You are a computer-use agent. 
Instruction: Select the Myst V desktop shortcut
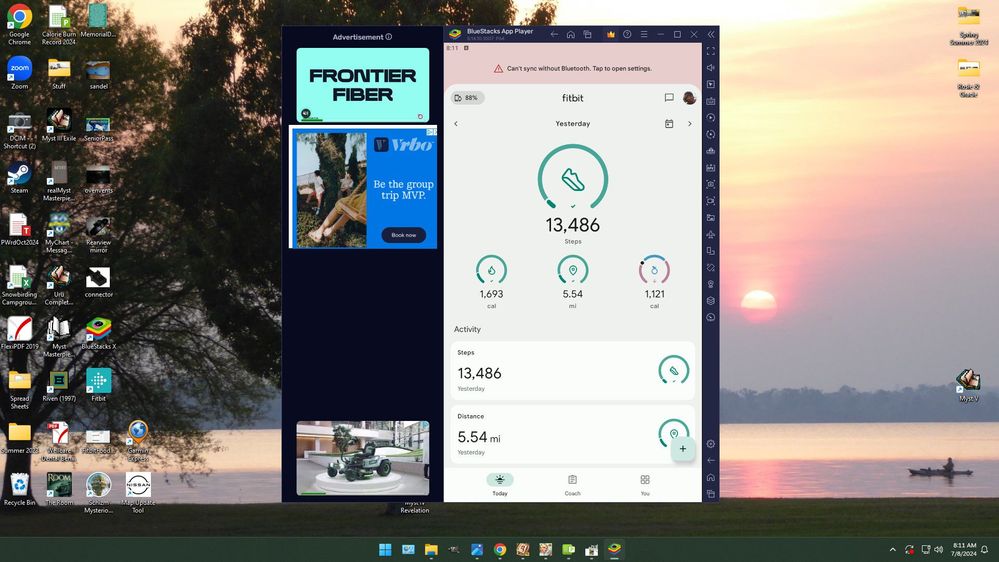click(968, 385)
